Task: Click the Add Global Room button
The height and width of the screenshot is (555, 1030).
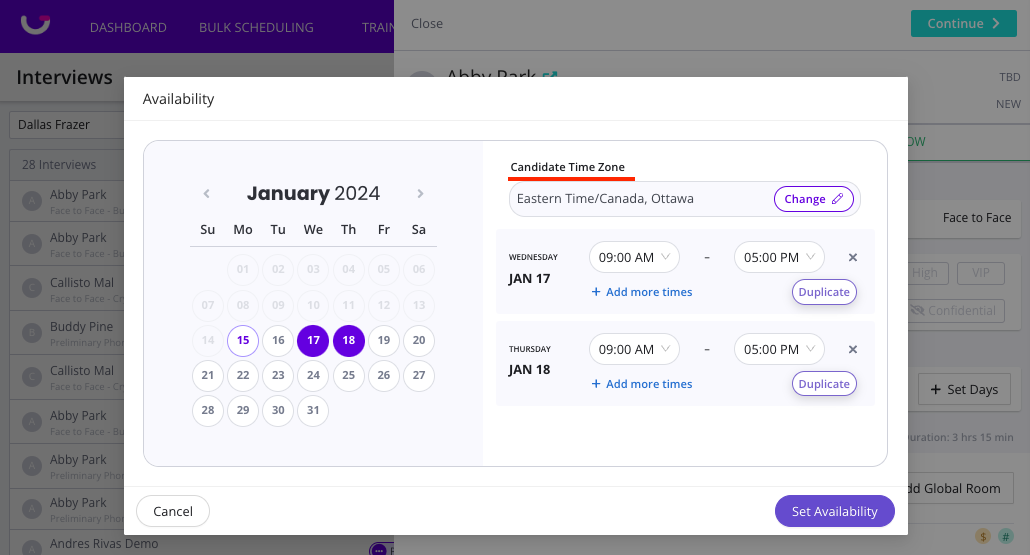Action: 959,489
